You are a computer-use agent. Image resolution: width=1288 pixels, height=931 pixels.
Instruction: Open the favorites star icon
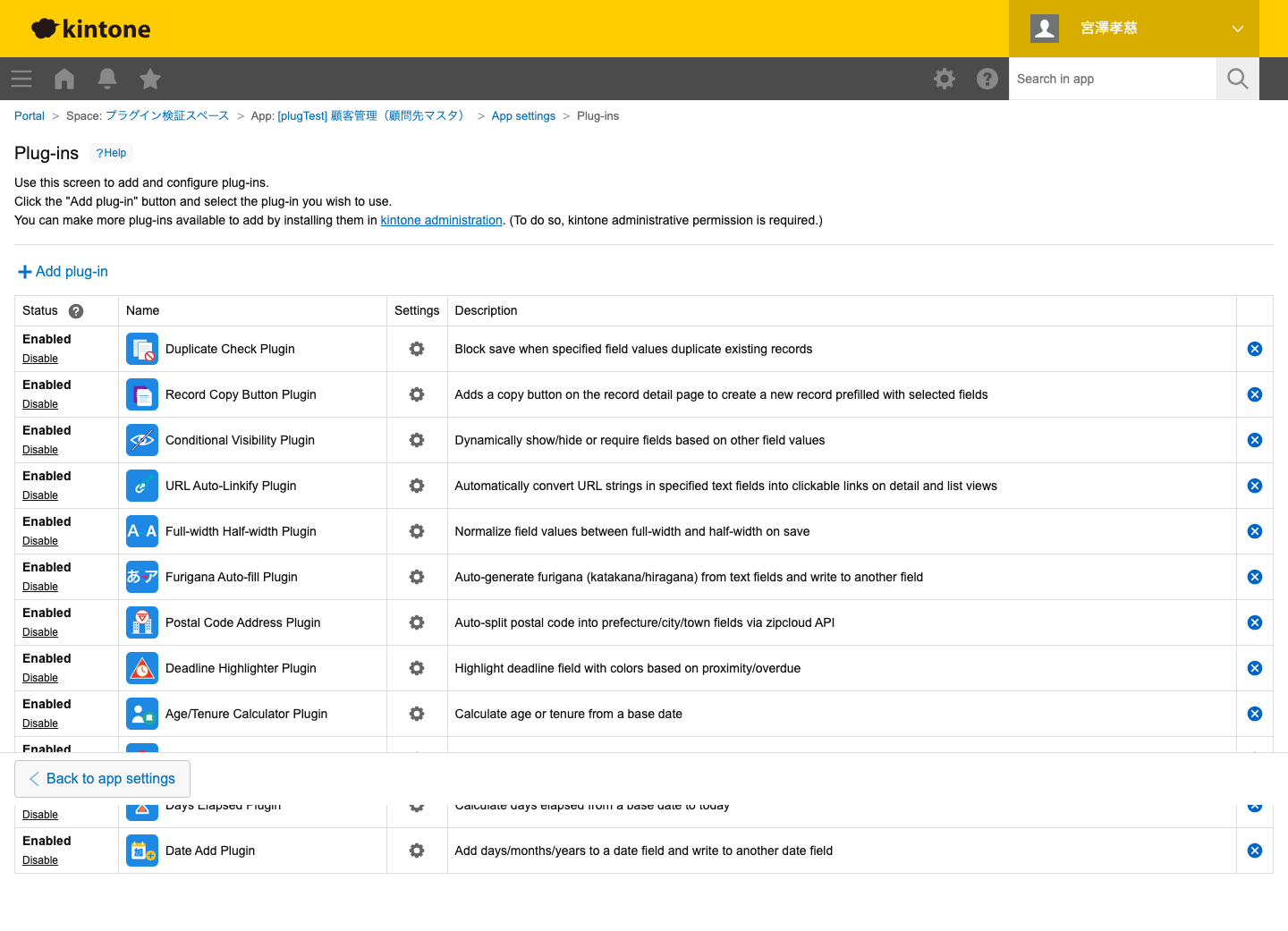point(150,79)
